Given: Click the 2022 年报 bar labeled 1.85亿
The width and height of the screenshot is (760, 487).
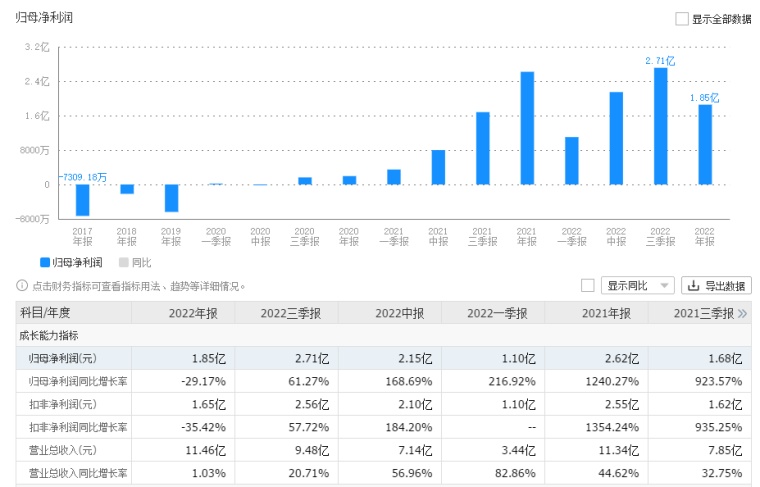Looking at the screenshot, I should [x=705, y=145].
